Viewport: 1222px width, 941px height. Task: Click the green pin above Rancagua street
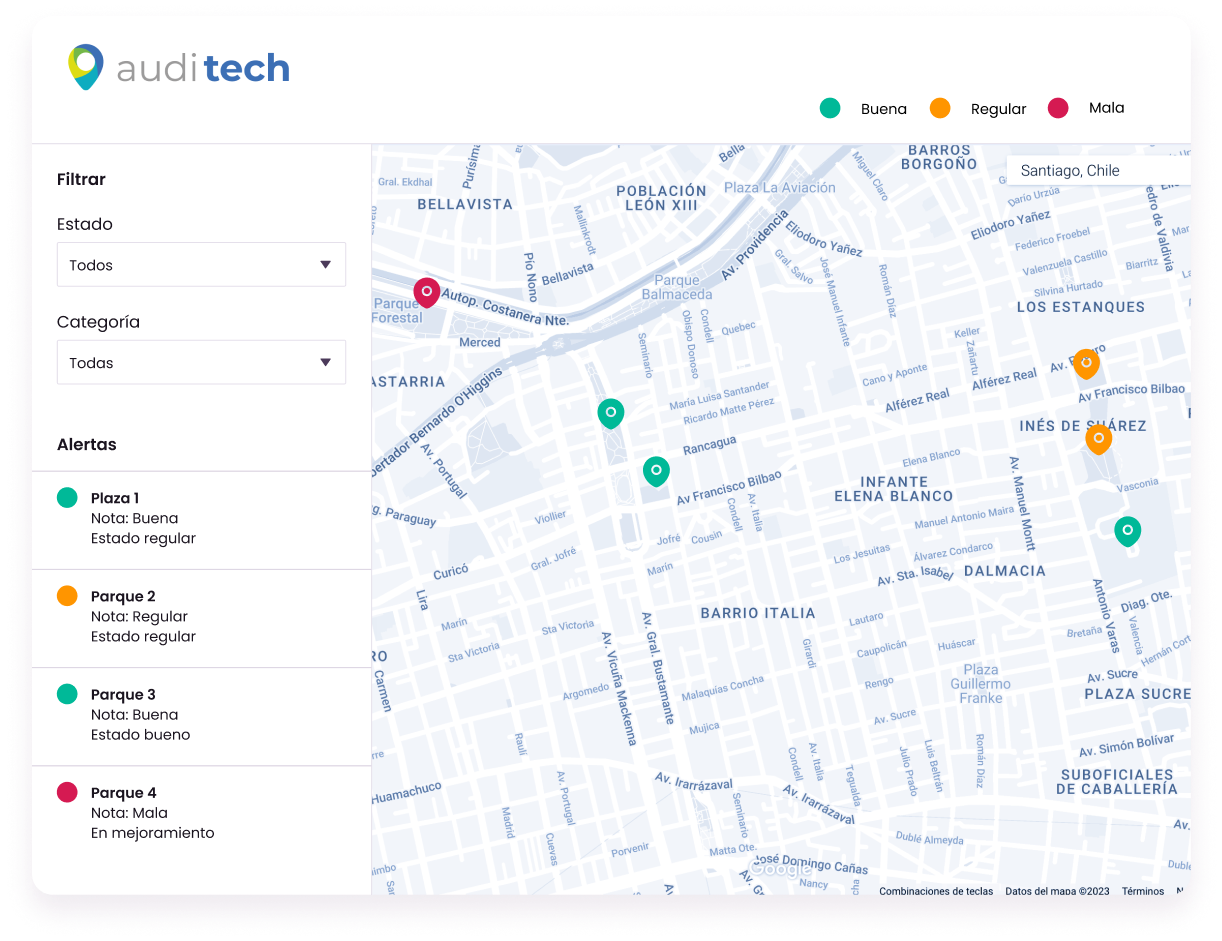coord(611,413)
